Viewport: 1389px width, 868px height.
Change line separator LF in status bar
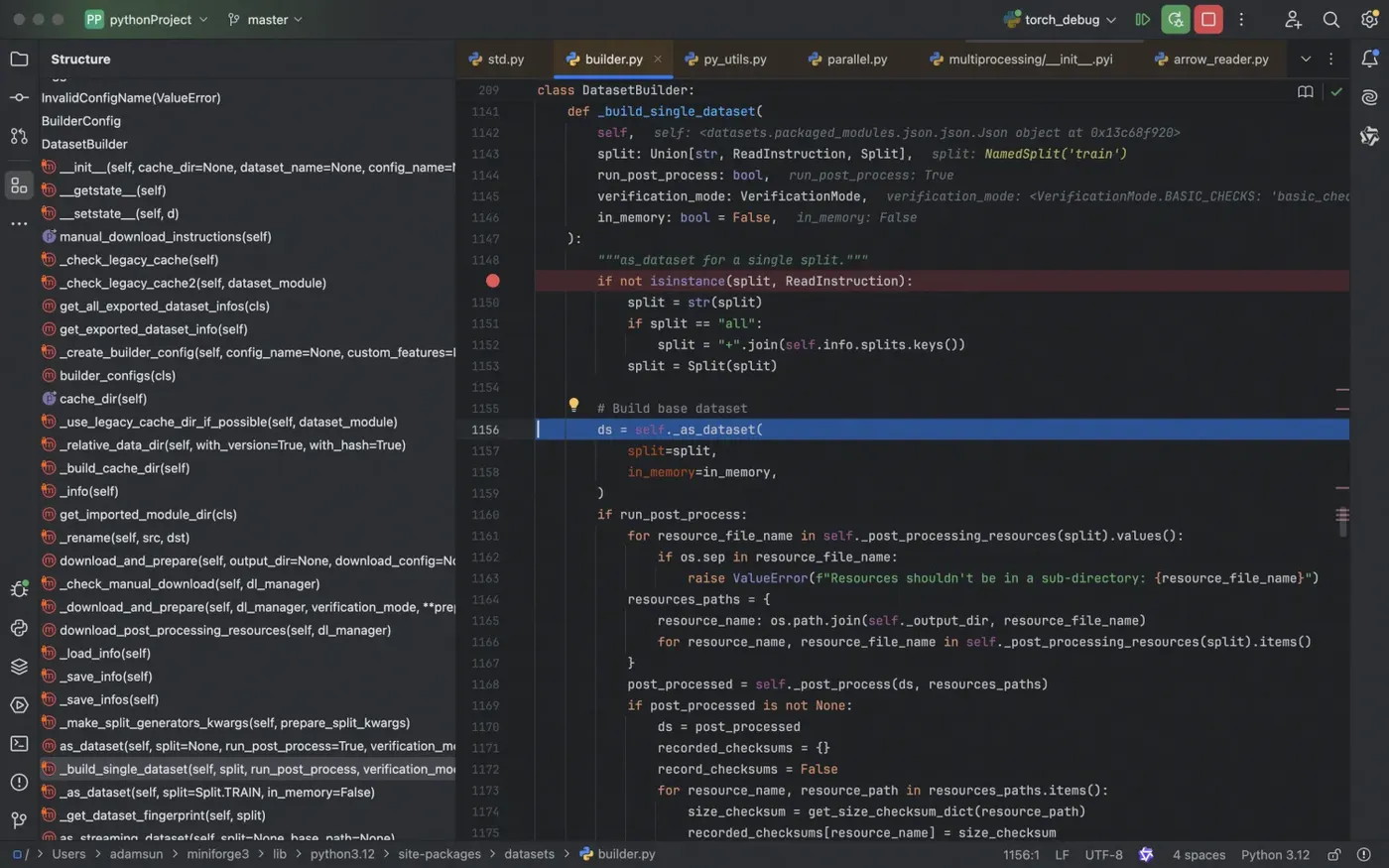[x=1062, y=854]
